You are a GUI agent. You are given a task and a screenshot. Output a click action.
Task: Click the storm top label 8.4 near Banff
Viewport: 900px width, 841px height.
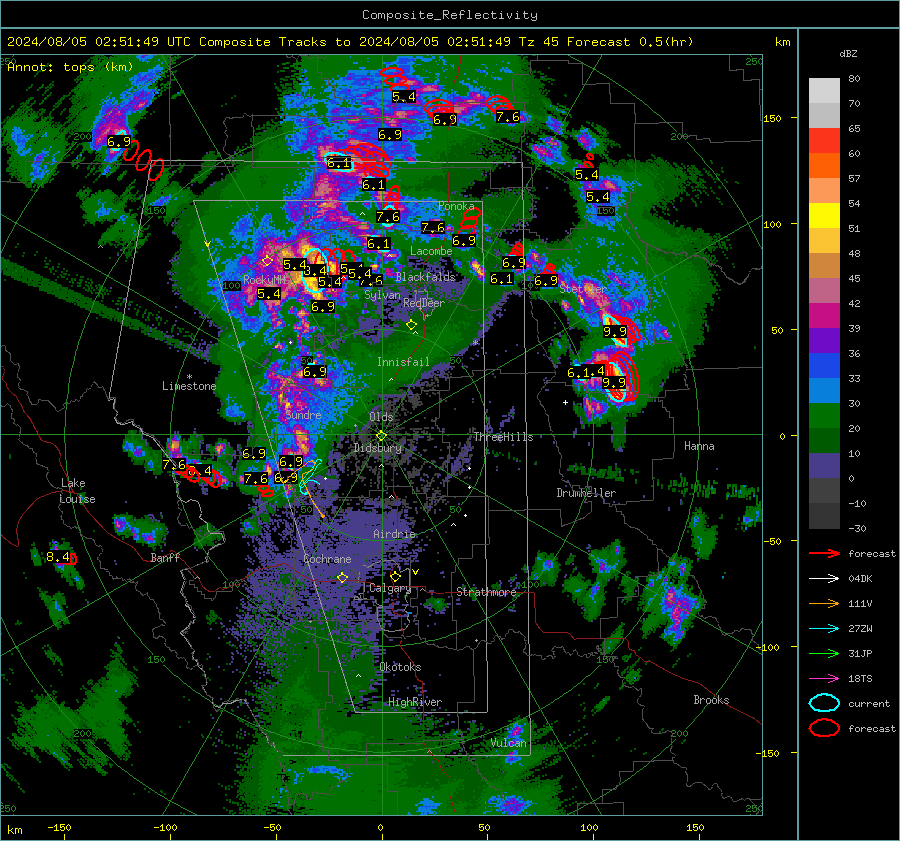tap(57, 557)
